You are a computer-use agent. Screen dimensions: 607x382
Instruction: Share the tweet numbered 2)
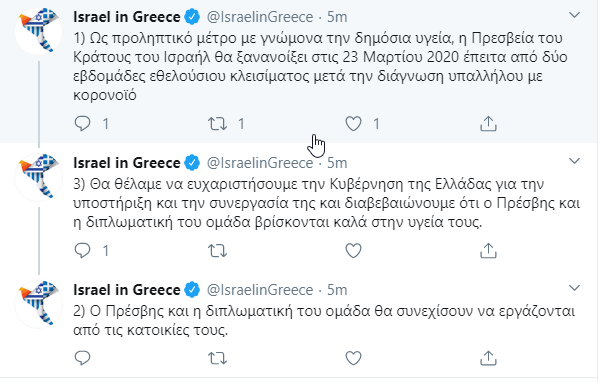coord(488,358)
